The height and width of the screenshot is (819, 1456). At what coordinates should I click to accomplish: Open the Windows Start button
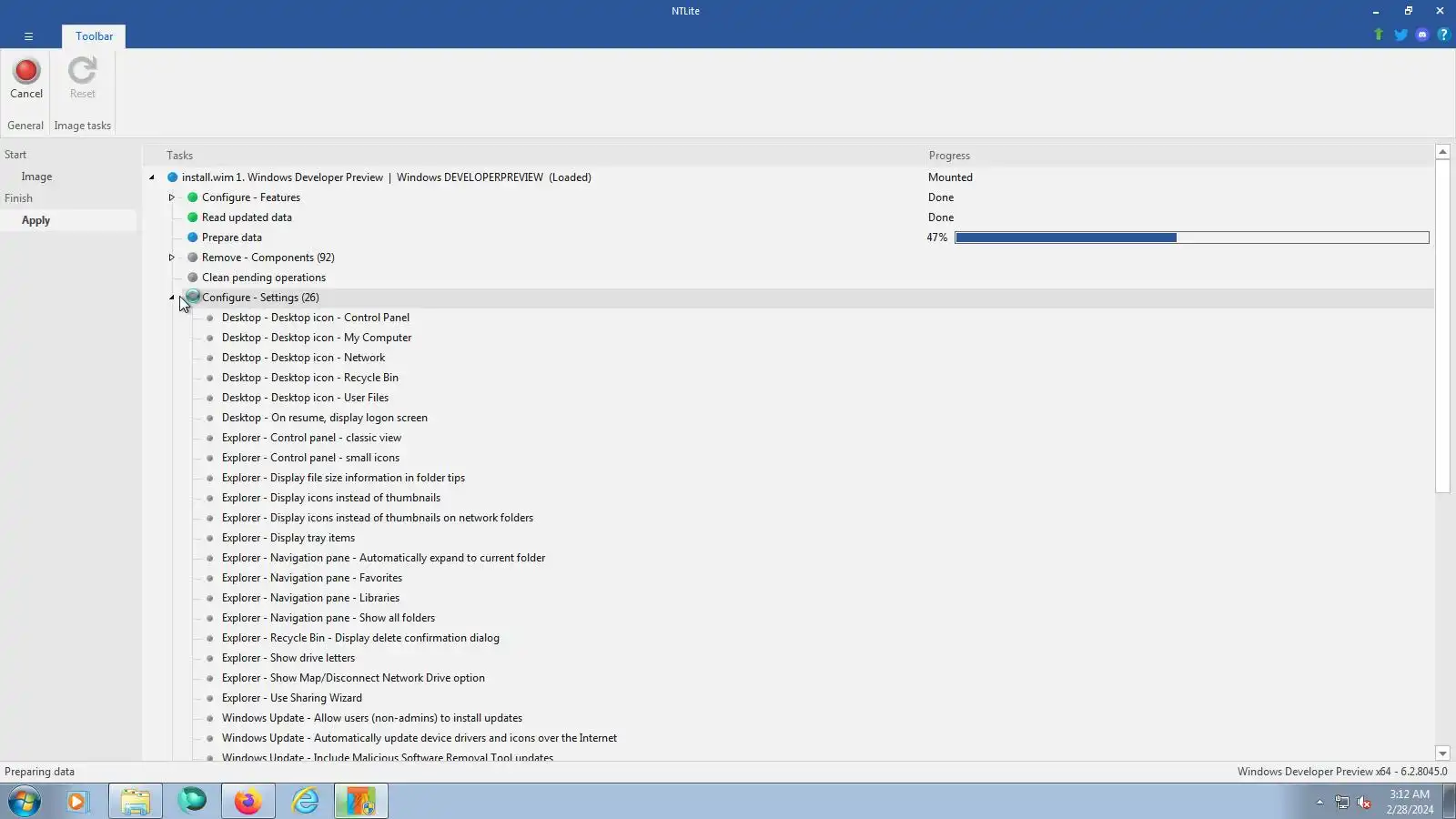(x=25, y=802)
